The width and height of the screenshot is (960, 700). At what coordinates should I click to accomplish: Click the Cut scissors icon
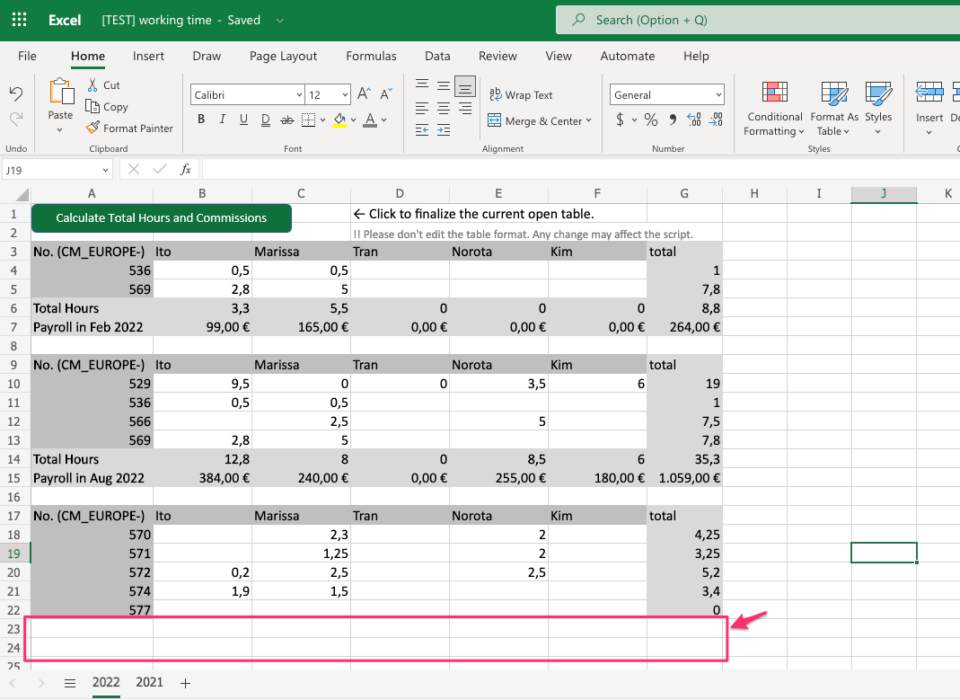coord(93,86)
